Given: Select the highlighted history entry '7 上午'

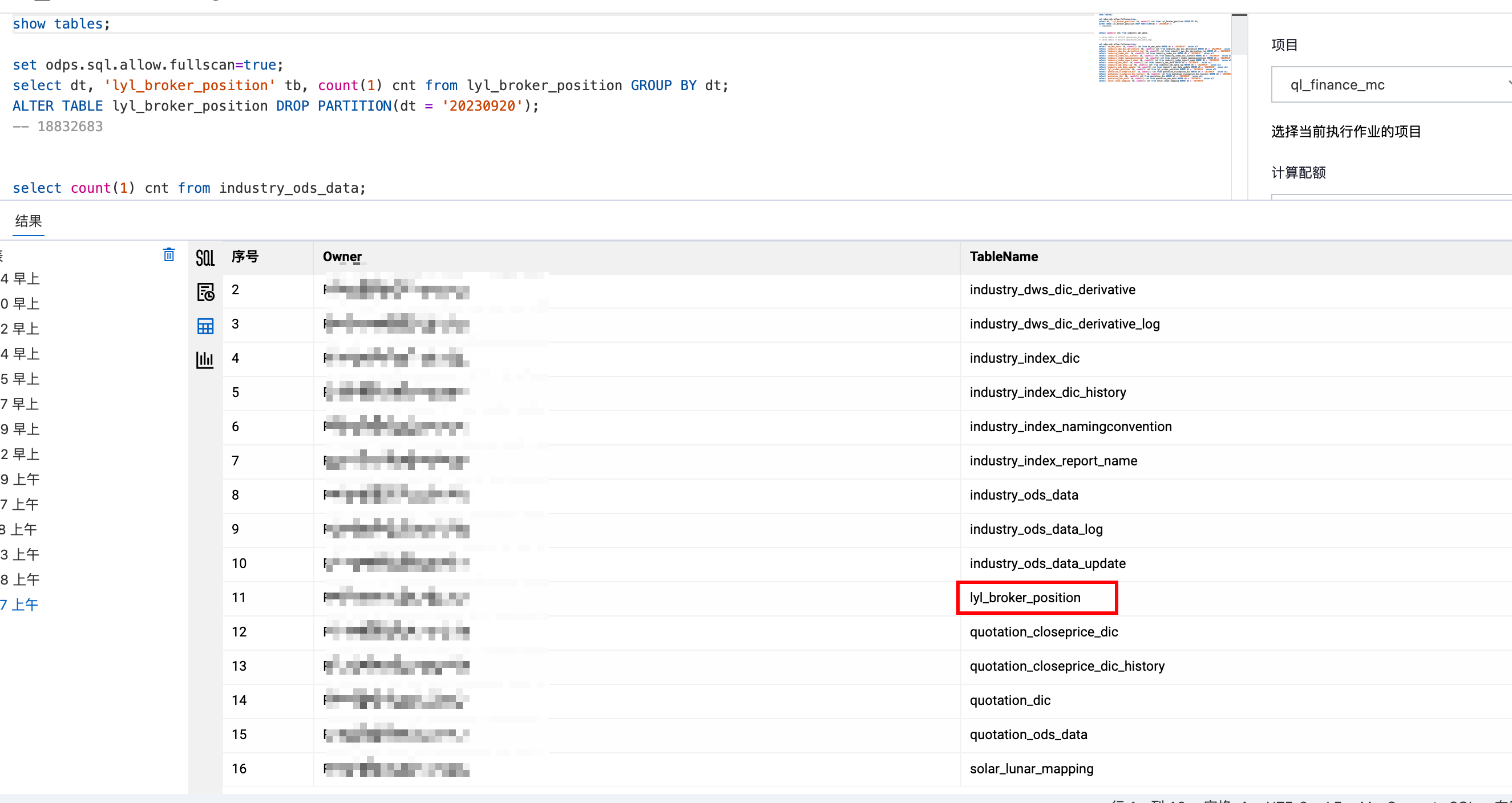Looking at the screenshot, I should (19, 605).
